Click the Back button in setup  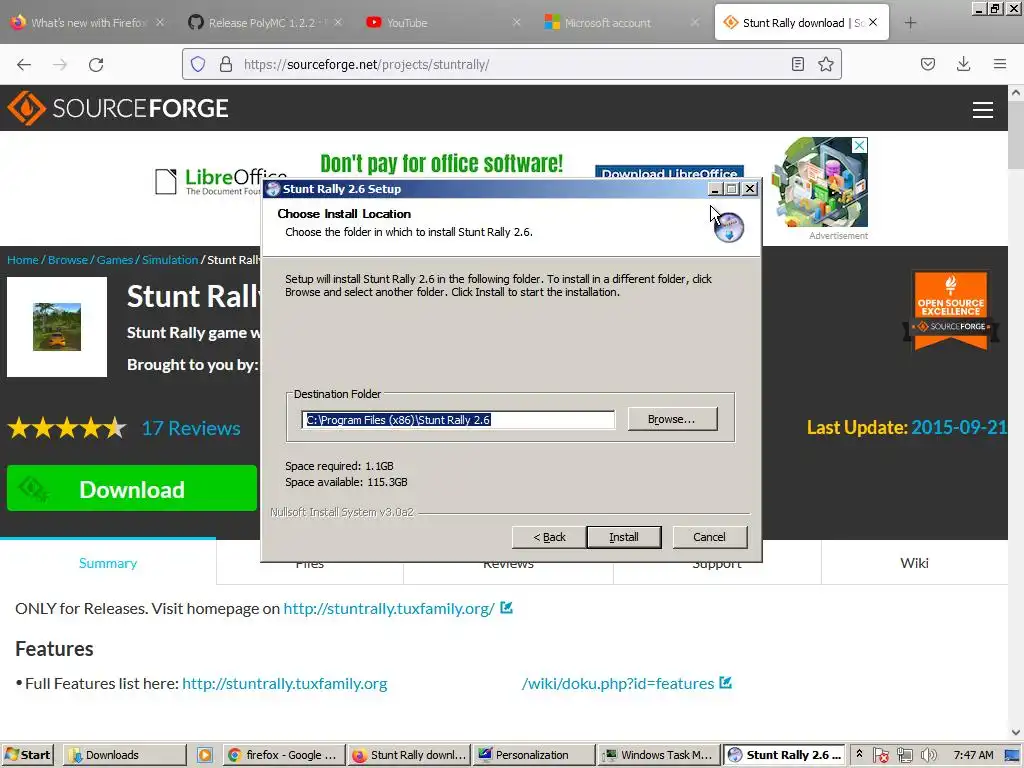click(x=549, y=537)
